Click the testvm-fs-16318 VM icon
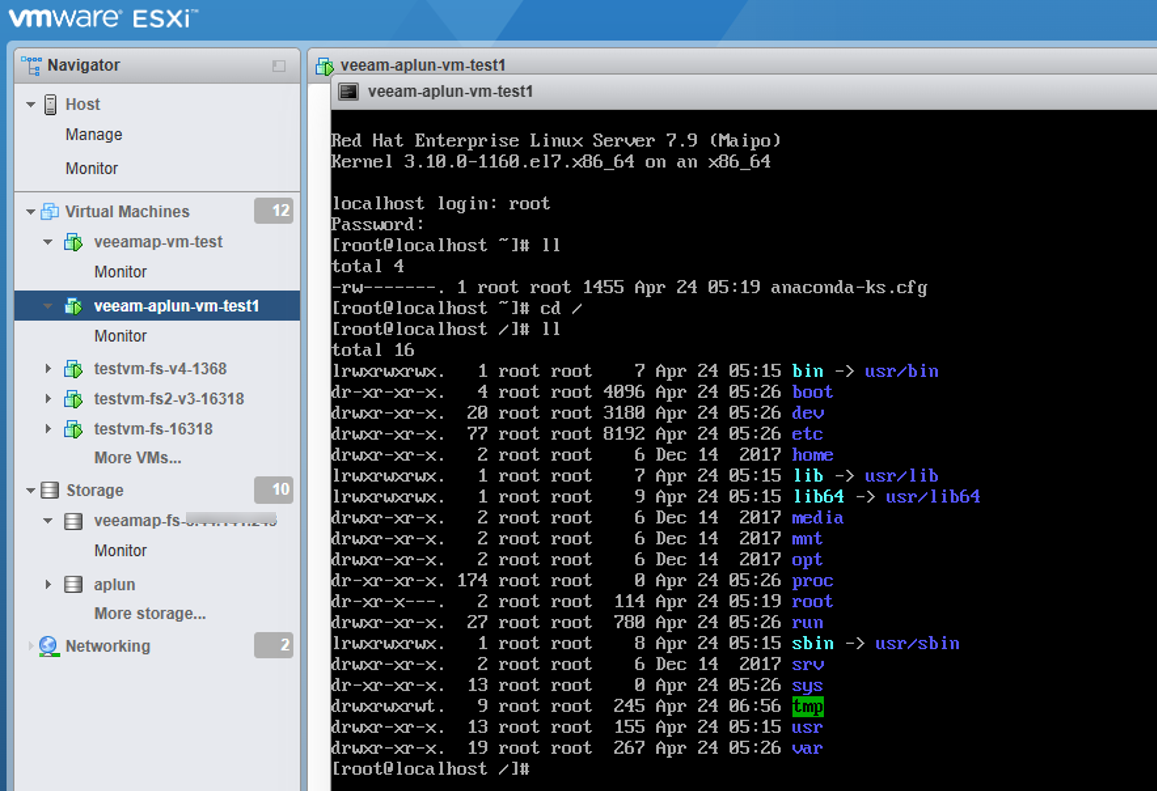This screenshot has height=791, width=1157. pyautogui.click(x=73, y=429)
